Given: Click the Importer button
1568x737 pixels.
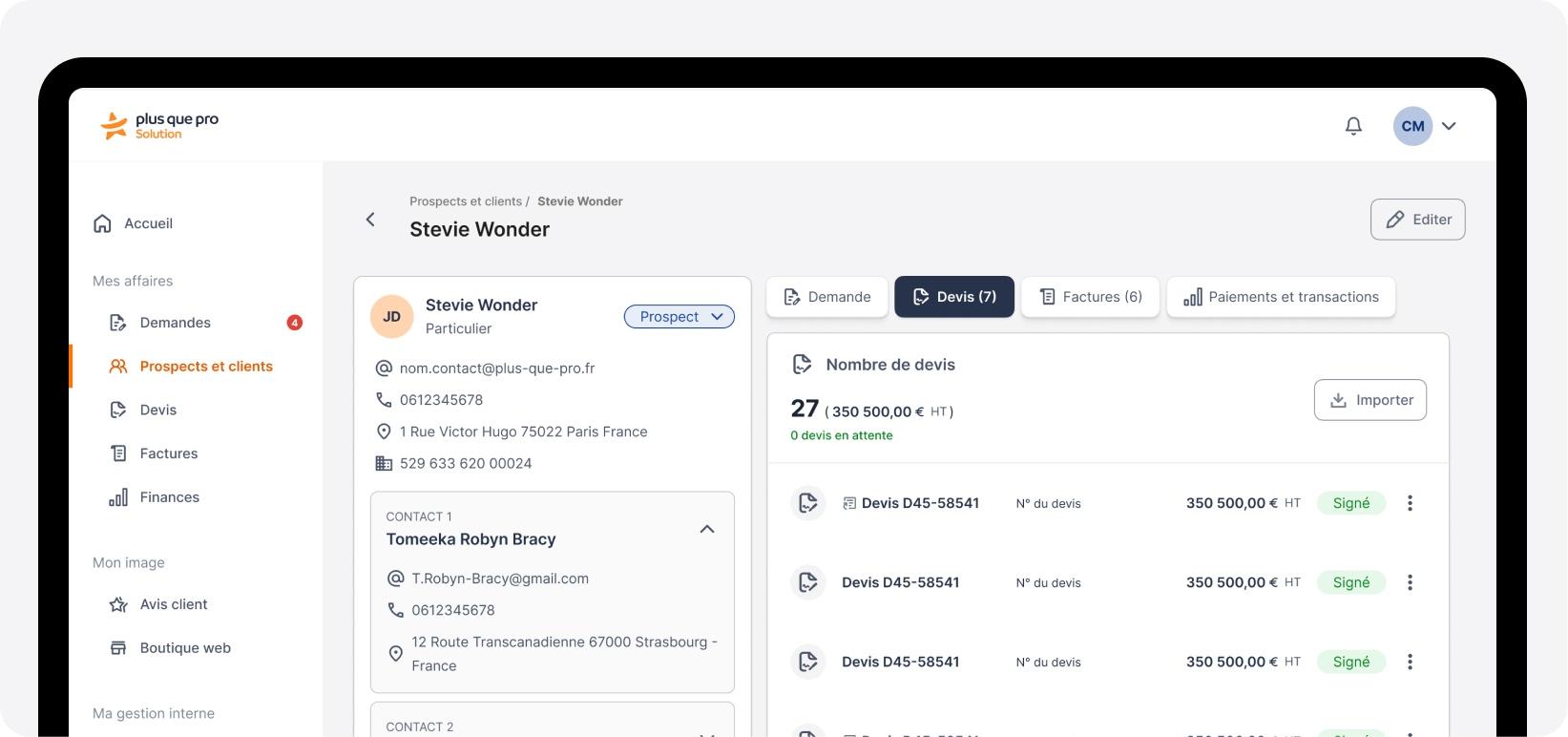Looking at the screenshot, I should pyautogui.click(x=1369, y=400).
